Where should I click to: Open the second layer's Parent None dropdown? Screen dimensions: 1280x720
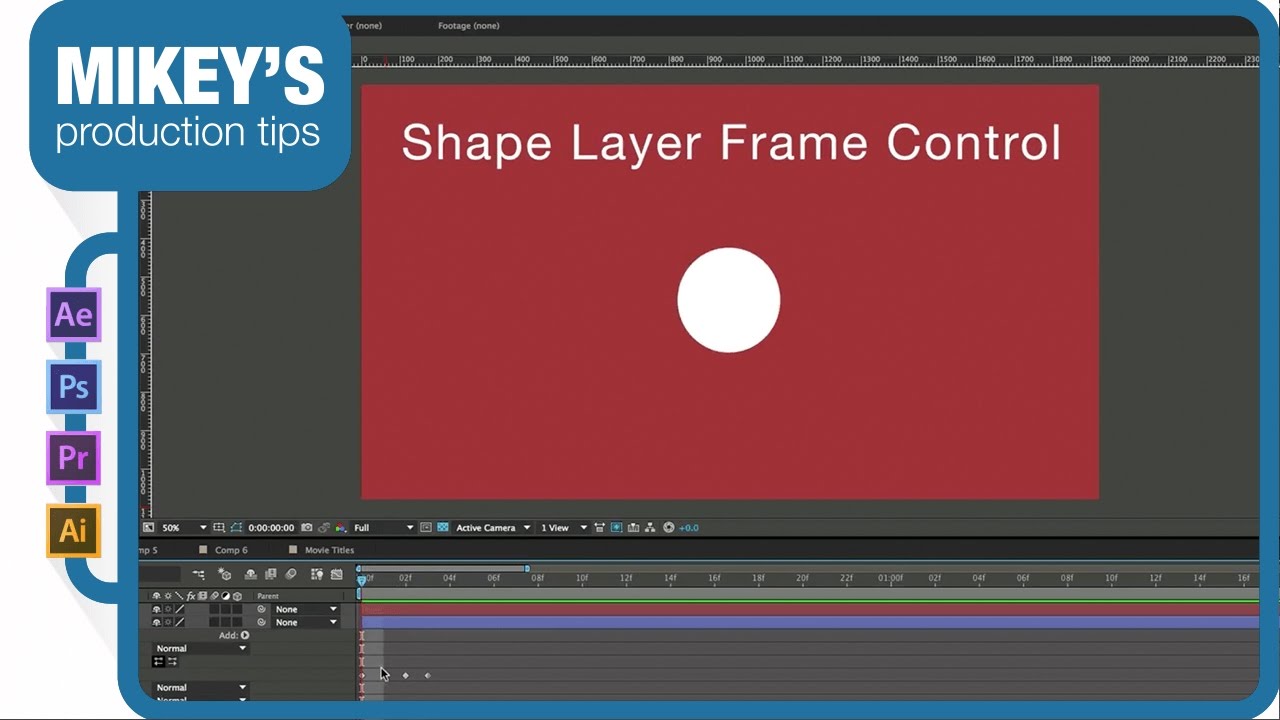click(x=305, y=622)
